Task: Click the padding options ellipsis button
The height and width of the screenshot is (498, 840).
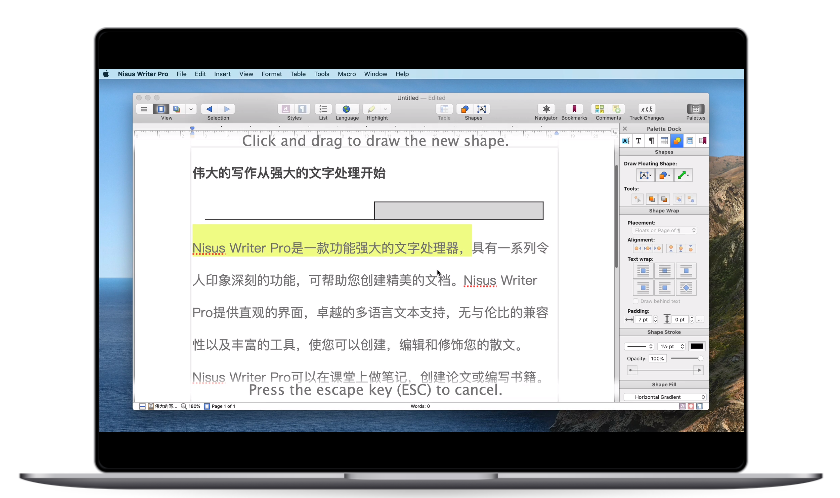Action: coord(699,320)
